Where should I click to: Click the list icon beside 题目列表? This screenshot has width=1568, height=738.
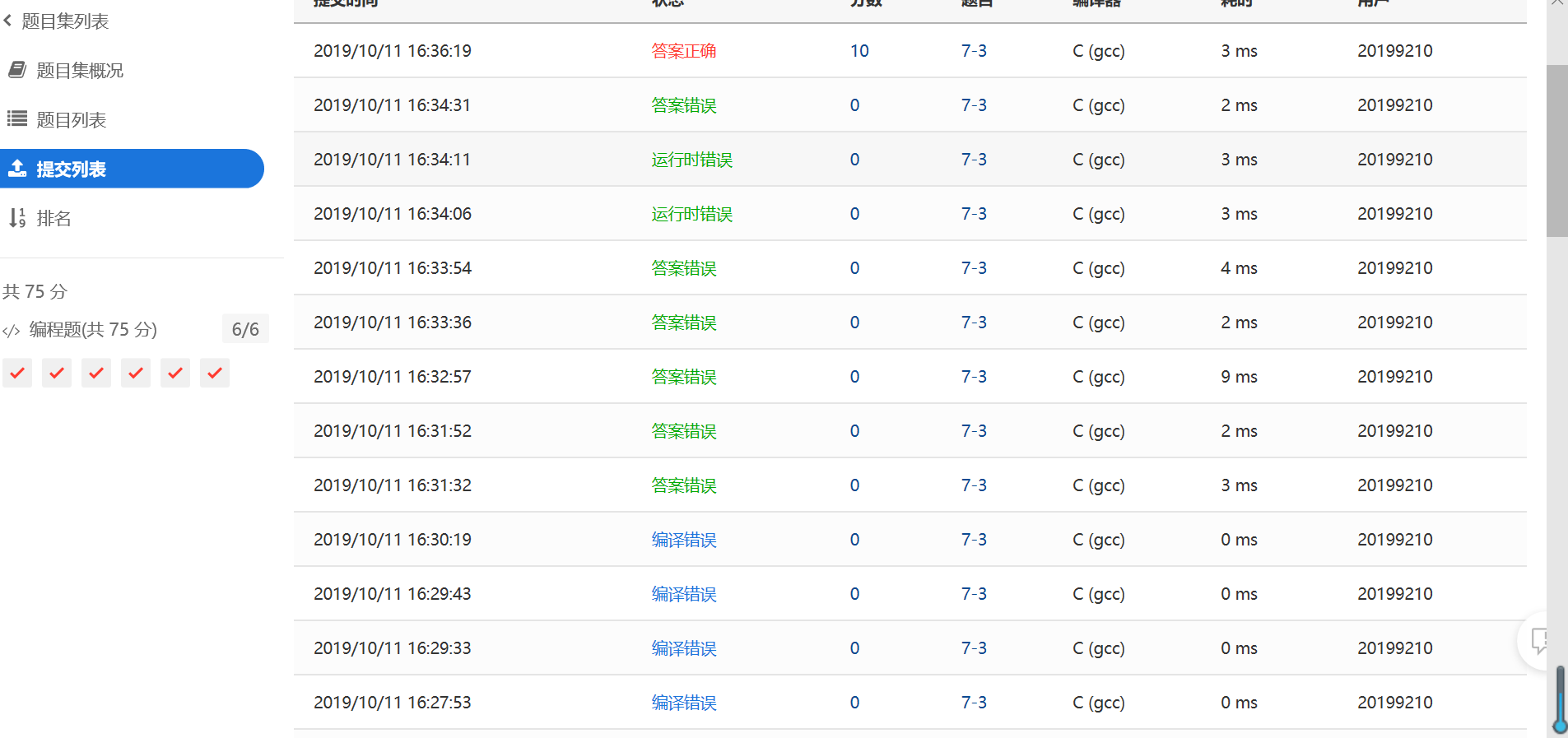pos(17,119)
